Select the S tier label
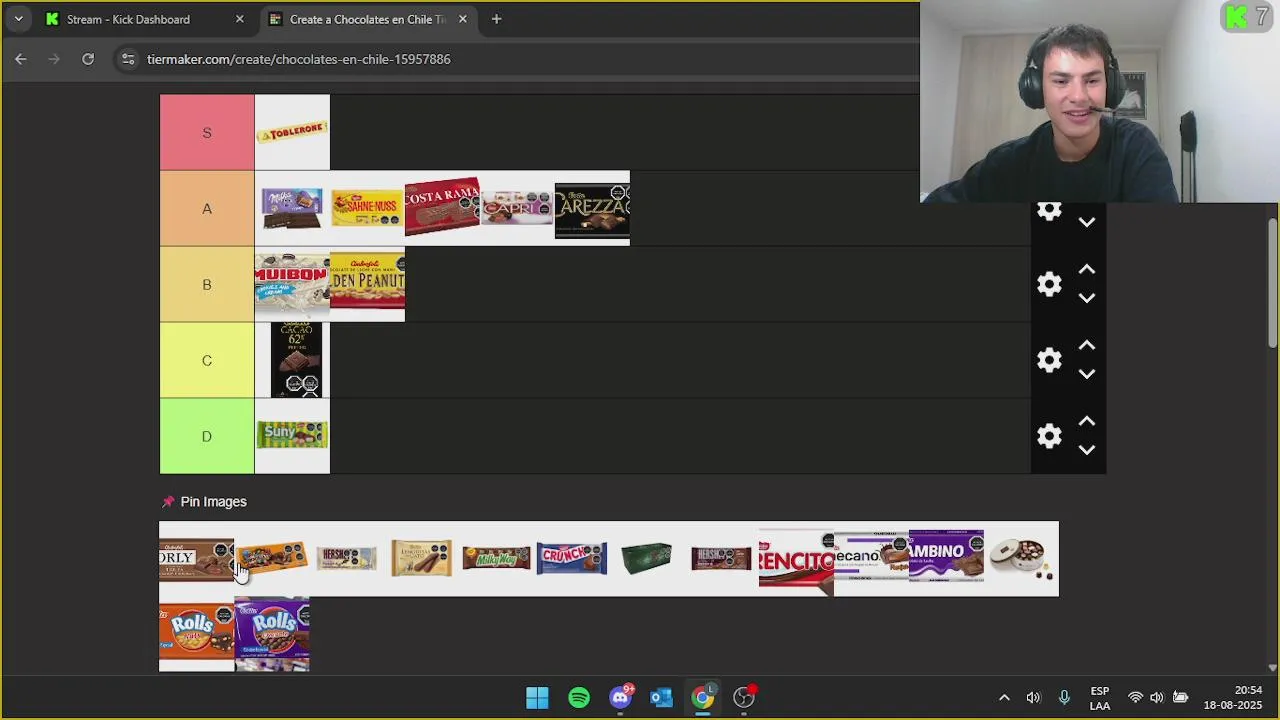This screenshot has width=1280, height=720. coord(207,133)
